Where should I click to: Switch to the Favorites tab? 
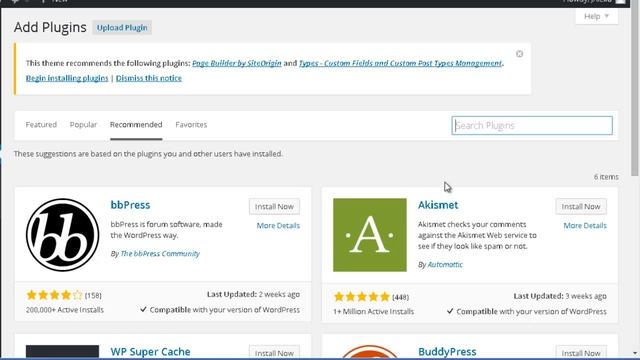[x=191, y=124]
